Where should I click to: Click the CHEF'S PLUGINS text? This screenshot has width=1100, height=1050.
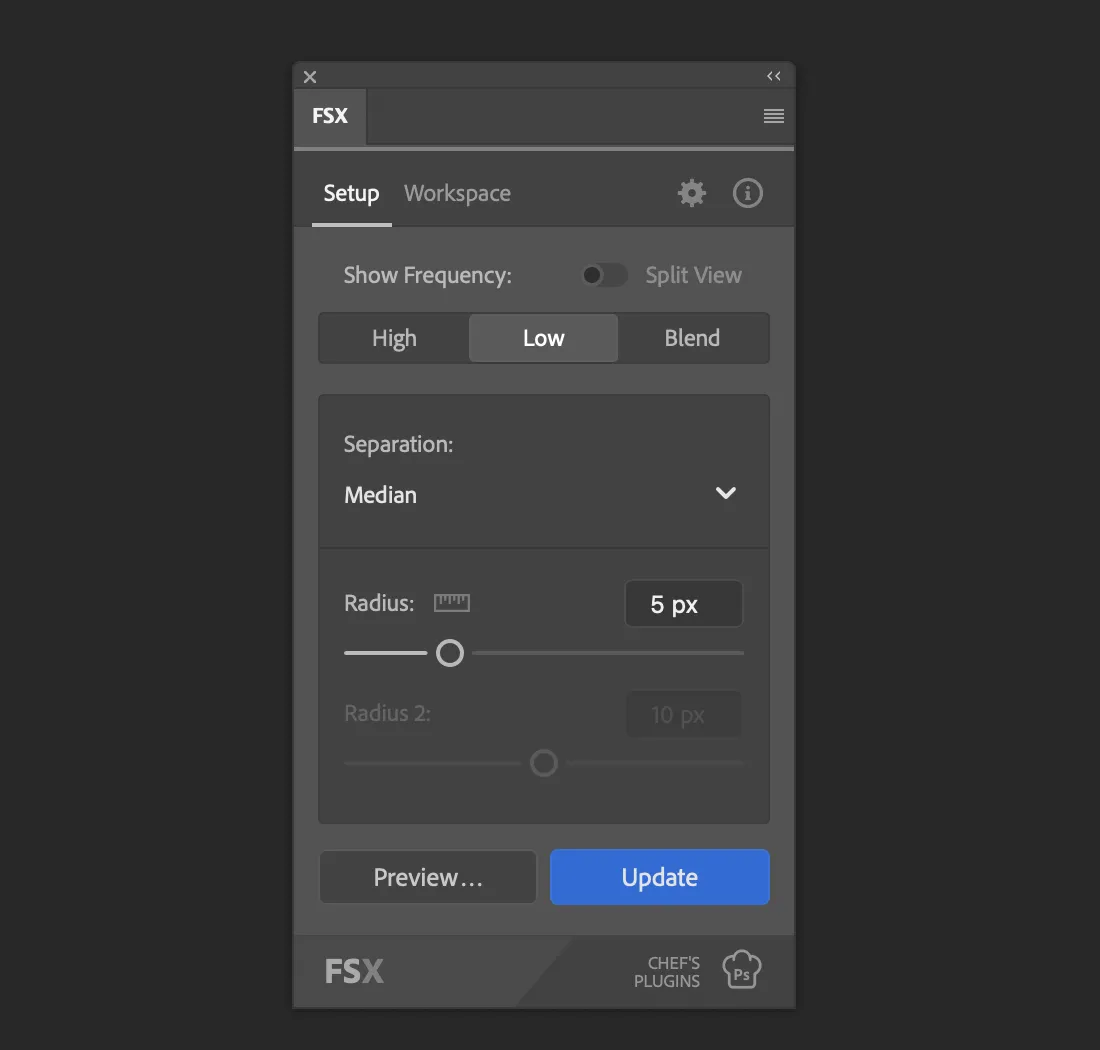(x=667, y=971)
